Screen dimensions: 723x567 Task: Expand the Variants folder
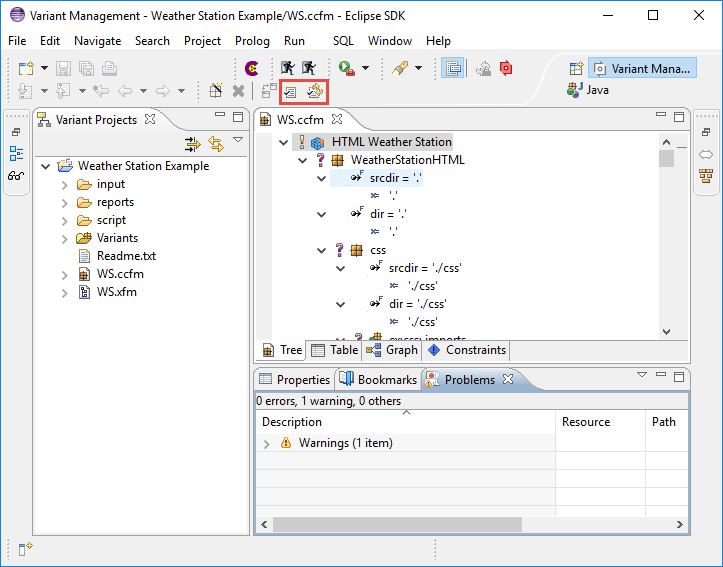point(65,239)
